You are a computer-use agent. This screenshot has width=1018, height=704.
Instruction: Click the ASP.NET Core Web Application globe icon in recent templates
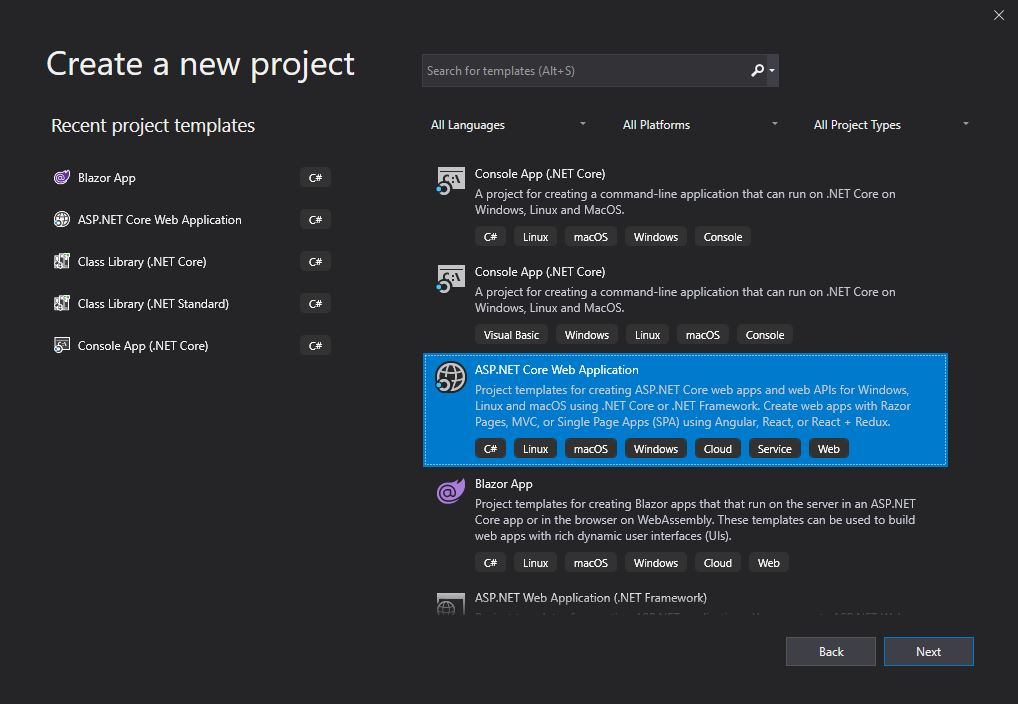click(62, 220)
